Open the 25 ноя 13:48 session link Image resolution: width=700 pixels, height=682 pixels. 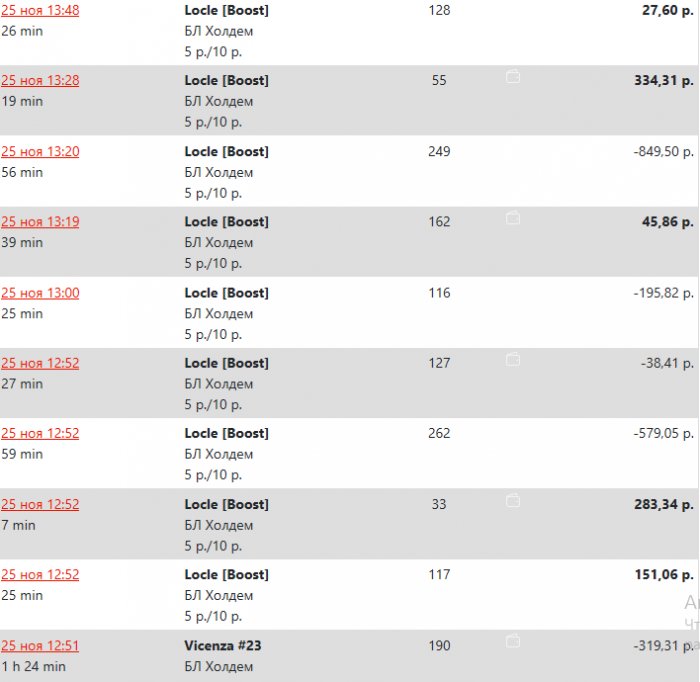[x=40, y=10]
